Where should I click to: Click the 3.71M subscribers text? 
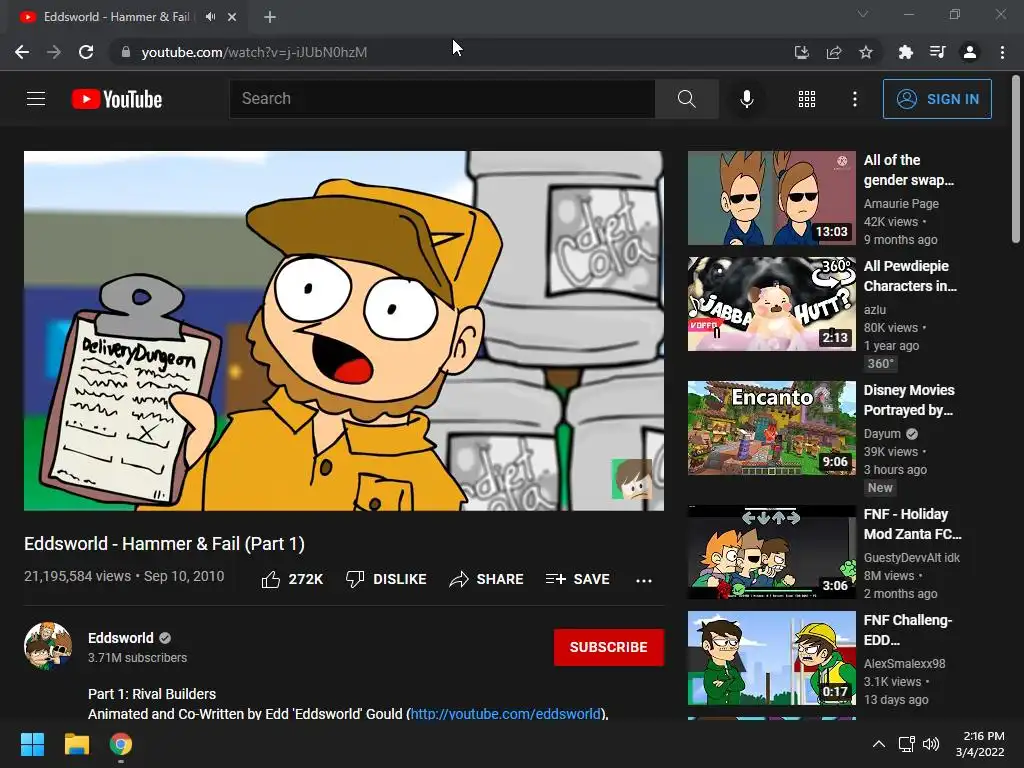click(138, 658)
